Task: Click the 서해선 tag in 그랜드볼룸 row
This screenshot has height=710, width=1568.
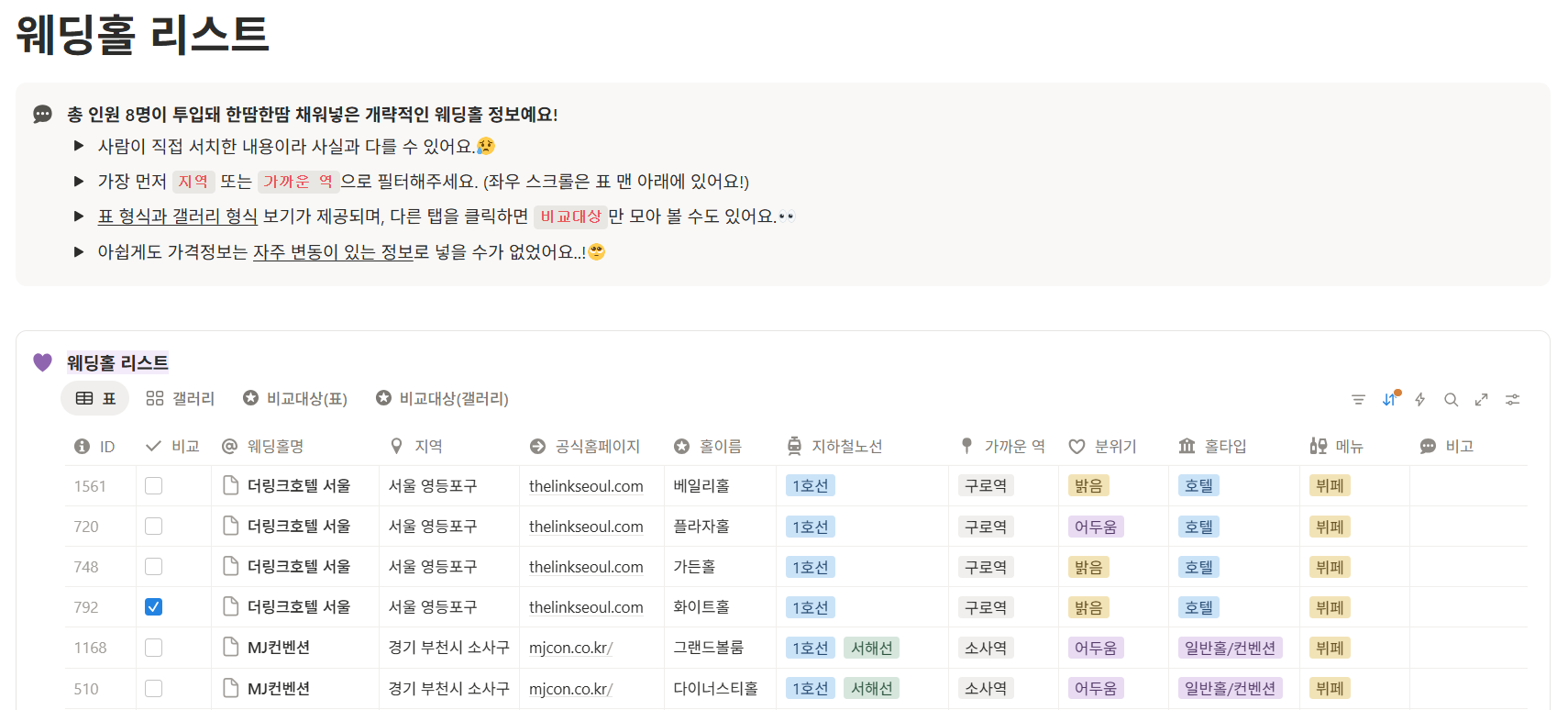Action: (871, 648)
